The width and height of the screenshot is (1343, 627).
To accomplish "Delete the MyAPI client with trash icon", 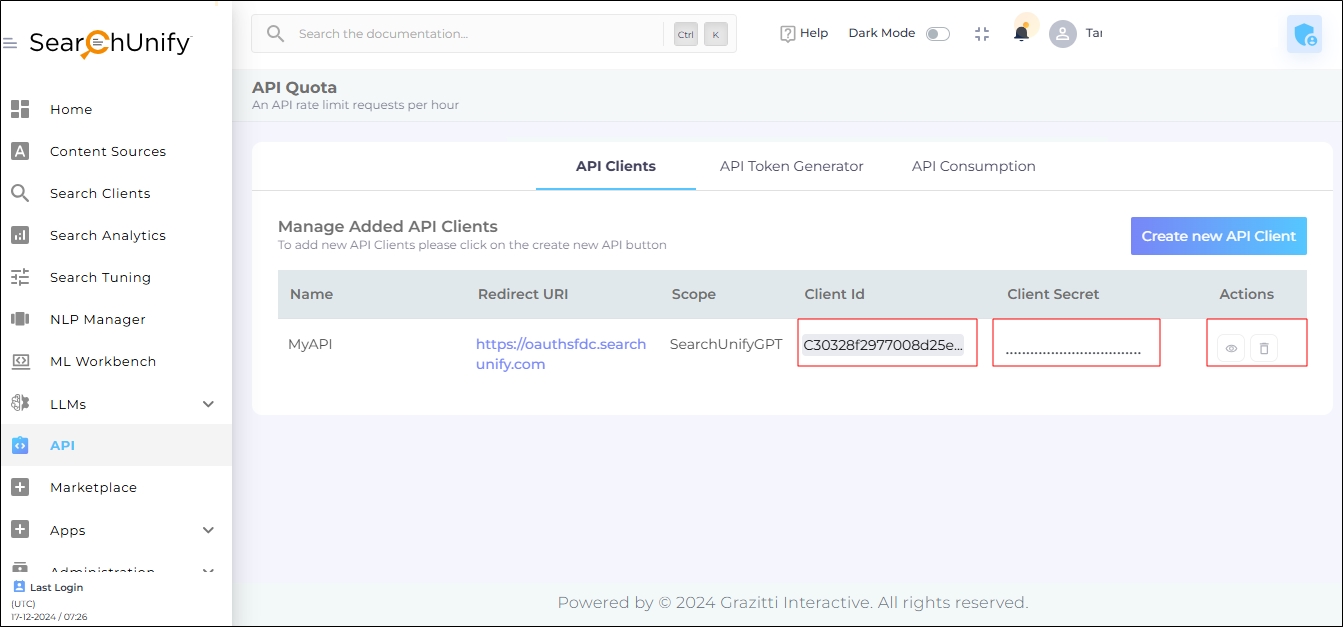I will pos(1264,348).
